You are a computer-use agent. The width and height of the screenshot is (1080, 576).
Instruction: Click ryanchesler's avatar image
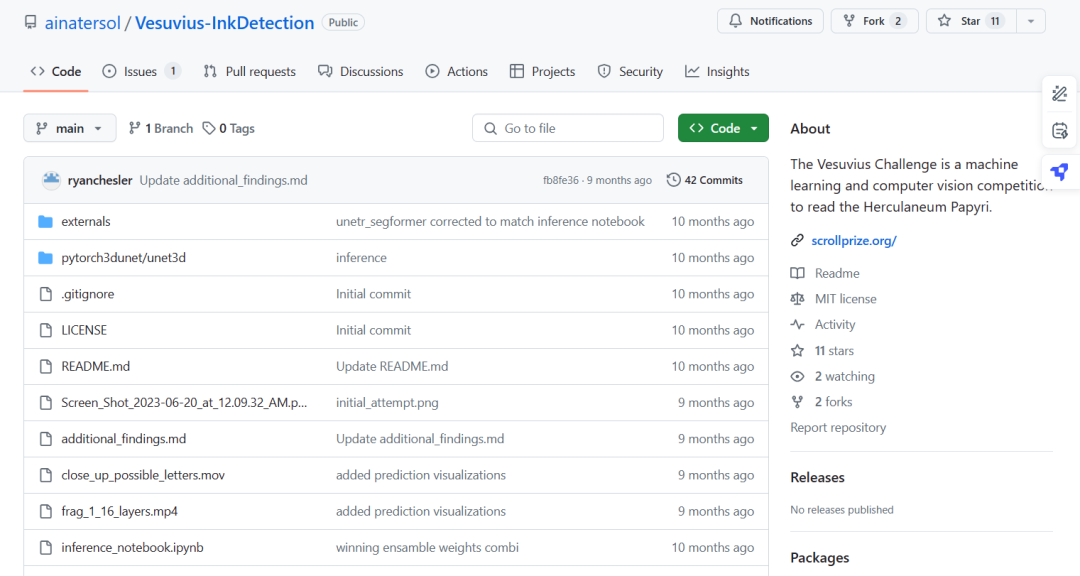coord(51,180)
